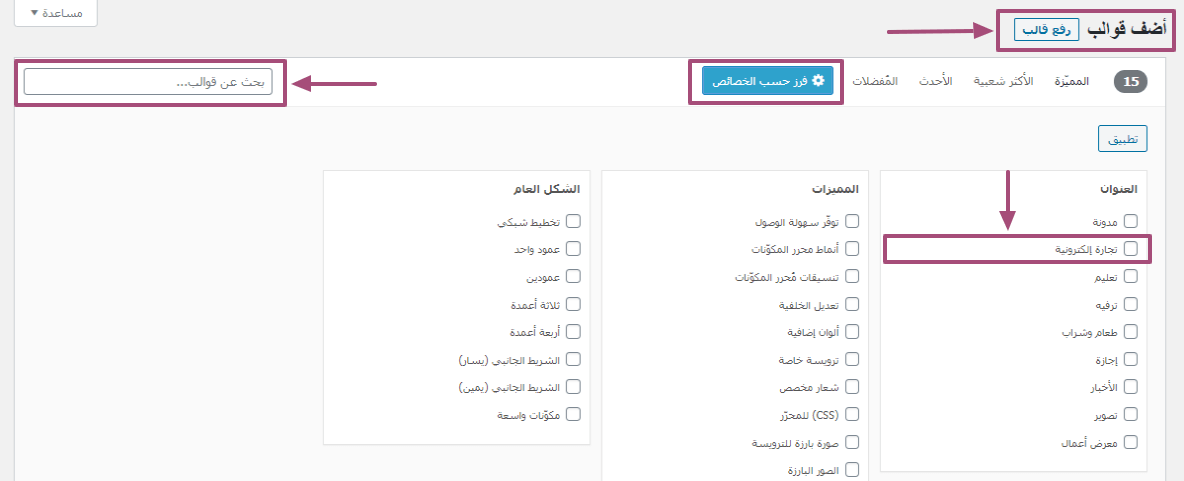Select the تخطيط شبكي grid layout checkbox
This screenshot has width=1184, height=481.
(x=573, y=221)
